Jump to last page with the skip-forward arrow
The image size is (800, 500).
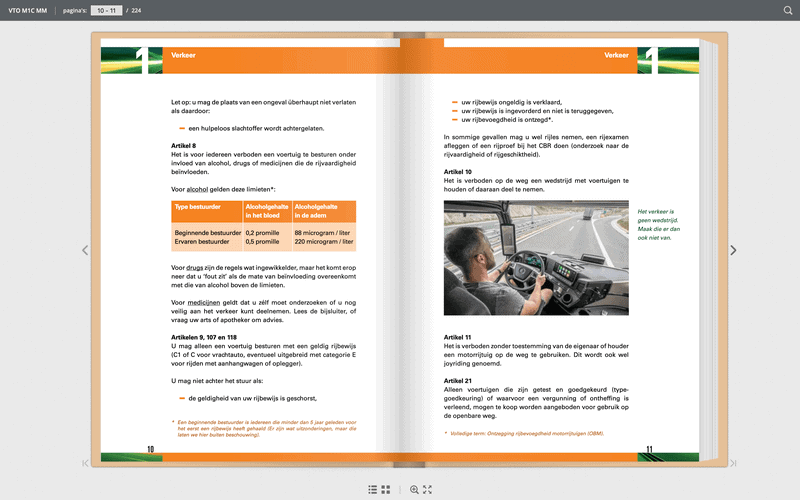pos(733,463)
